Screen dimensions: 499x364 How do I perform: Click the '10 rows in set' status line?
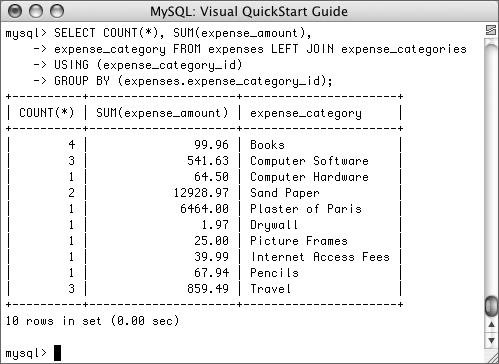click(x=92, y=321)
